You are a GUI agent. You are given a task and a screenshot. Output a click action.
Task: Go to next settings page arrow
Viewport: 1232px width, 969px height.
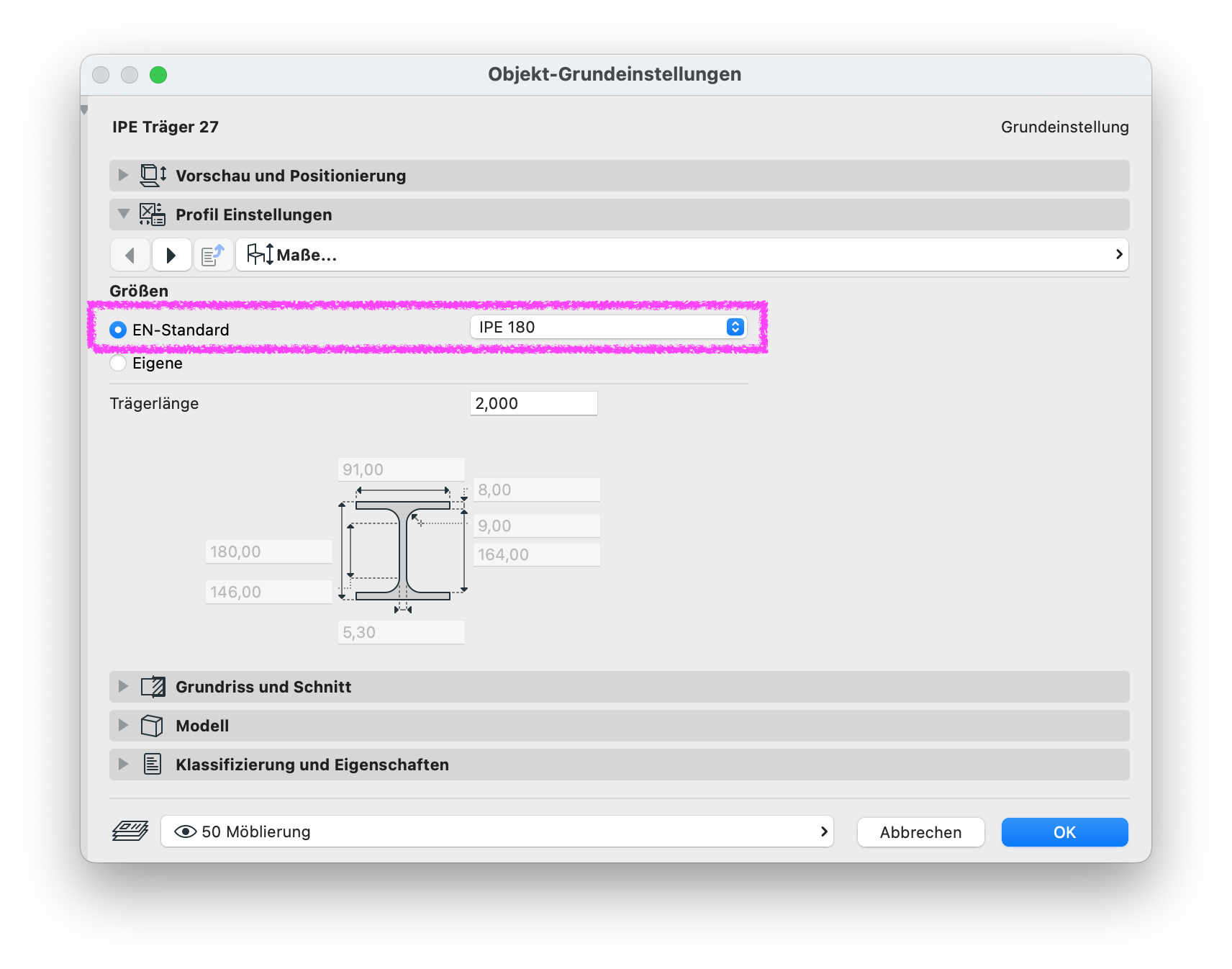171,255
